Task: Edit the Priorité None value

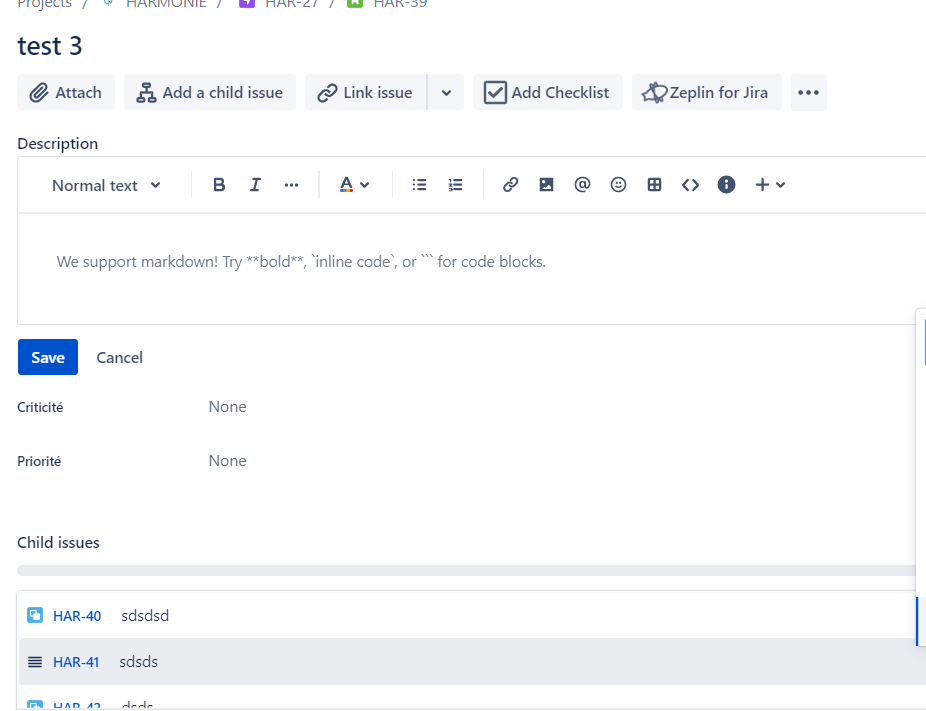Action: pos(227,461)
